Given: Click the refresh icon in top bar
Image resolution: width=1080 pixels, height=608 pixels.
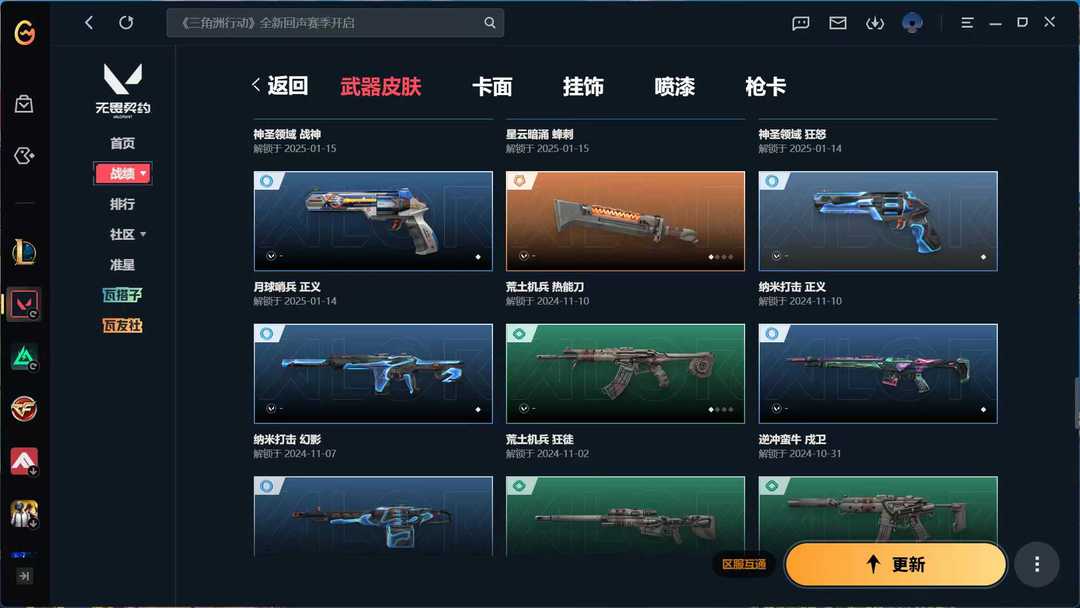Looking at the screenshot, I should [126, 23].
